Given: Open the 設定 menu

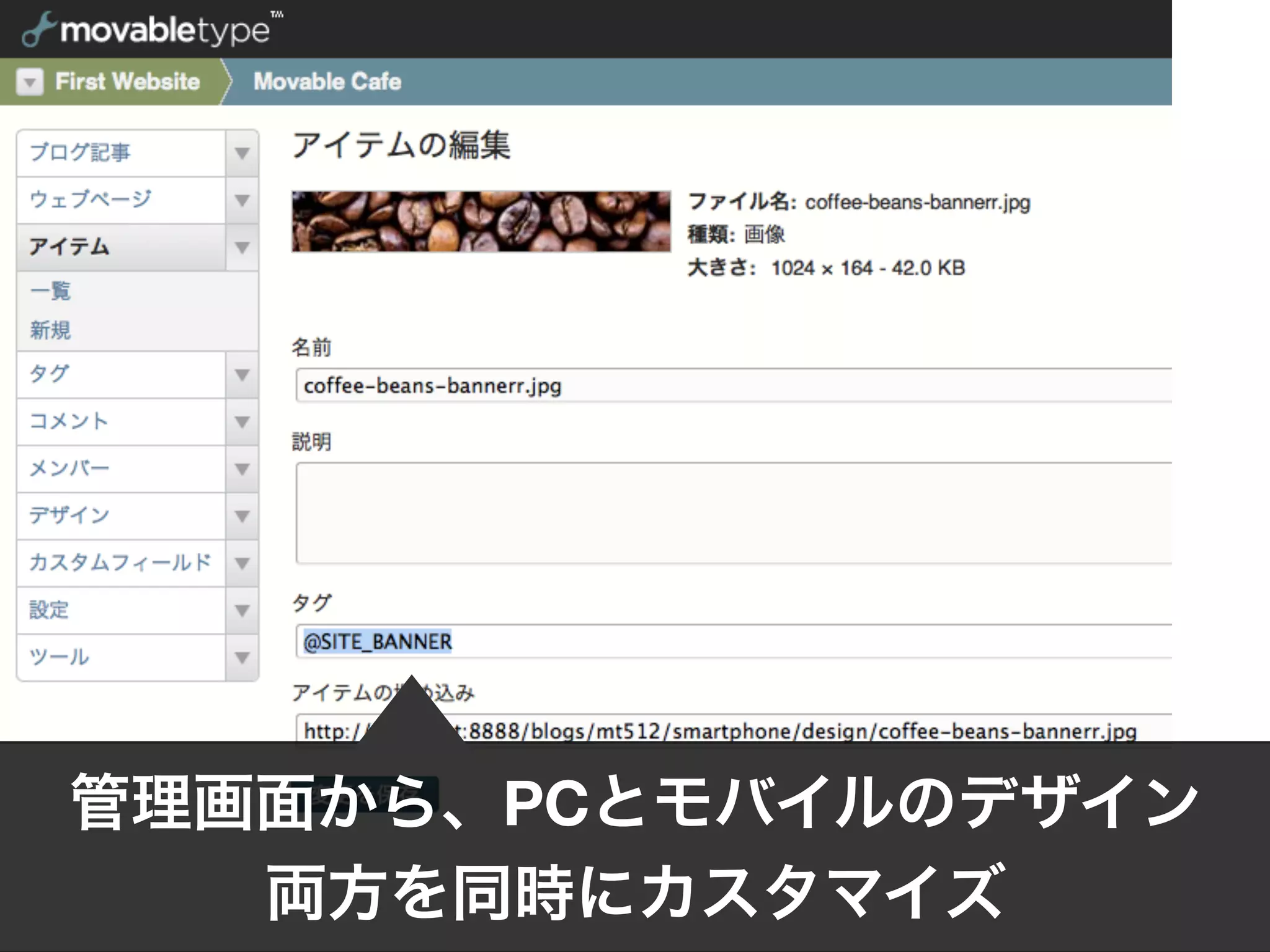Looking at the screenshot, I should click(121, 610).
